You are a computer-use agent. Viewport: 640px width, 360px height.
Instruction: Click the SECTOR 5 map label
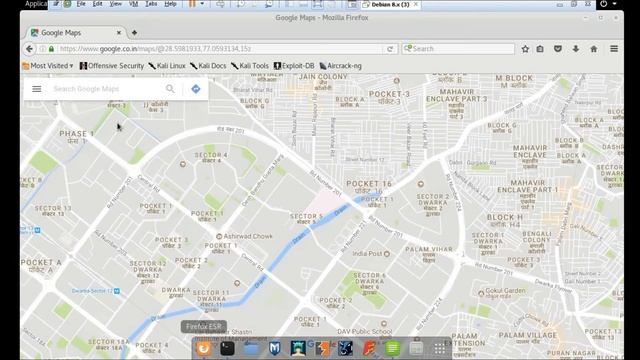(307, 216)
